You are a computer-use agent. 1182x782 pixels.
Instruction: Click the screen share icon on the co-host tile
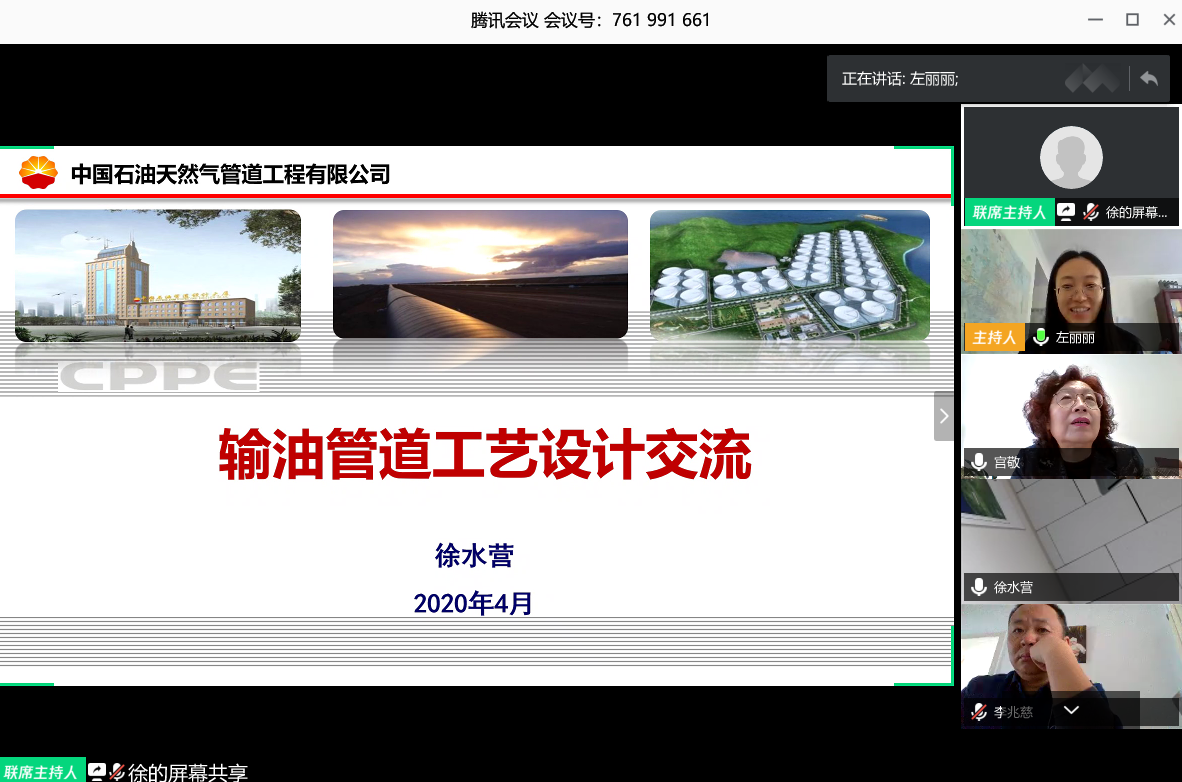[x=1066, y=212]
